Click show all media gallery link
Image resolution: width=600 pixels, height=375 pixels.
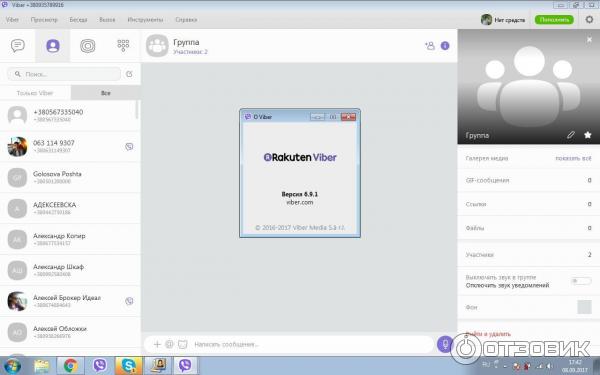(573, 158)
